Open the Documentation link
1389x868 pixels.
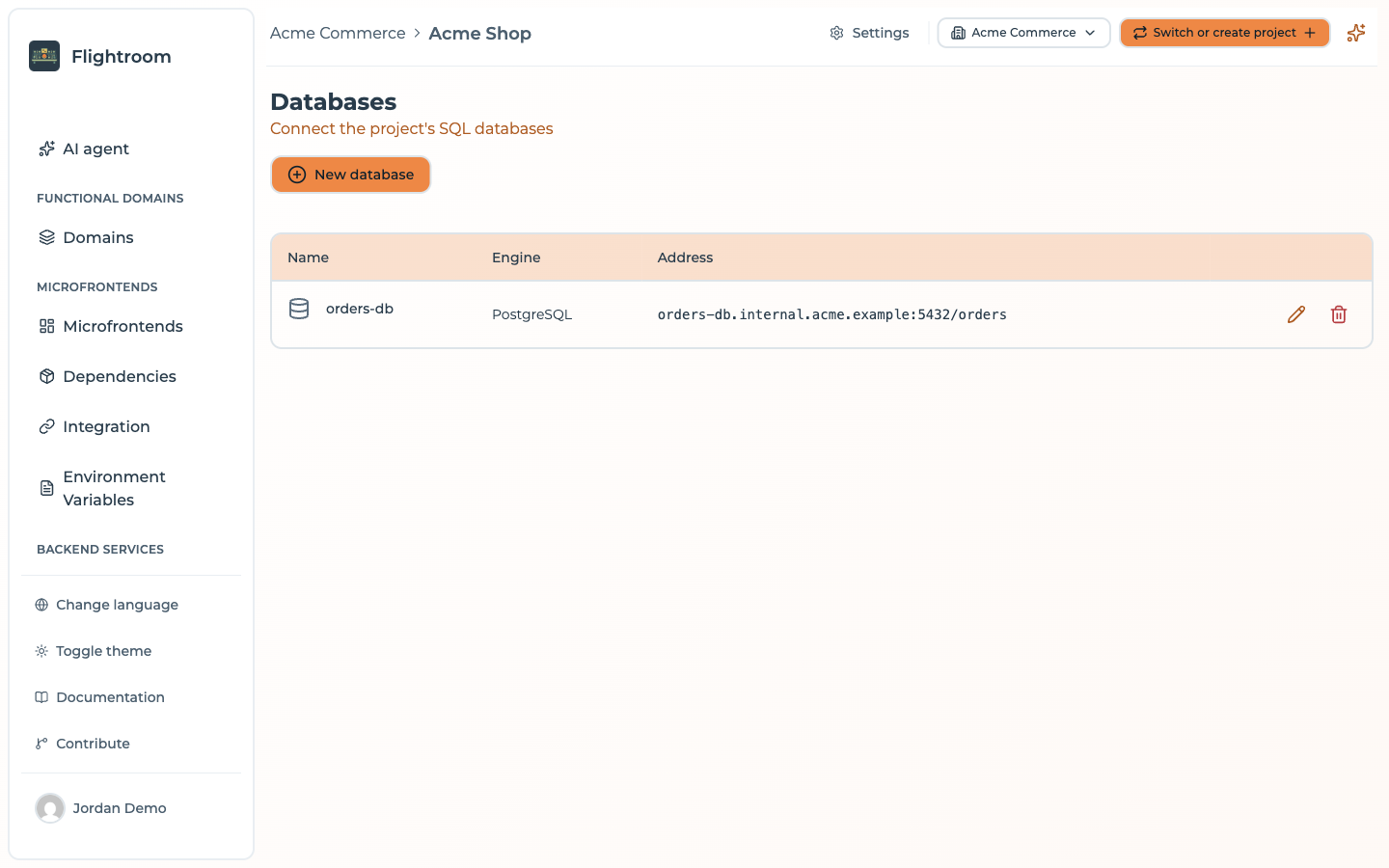pos(100,697)
